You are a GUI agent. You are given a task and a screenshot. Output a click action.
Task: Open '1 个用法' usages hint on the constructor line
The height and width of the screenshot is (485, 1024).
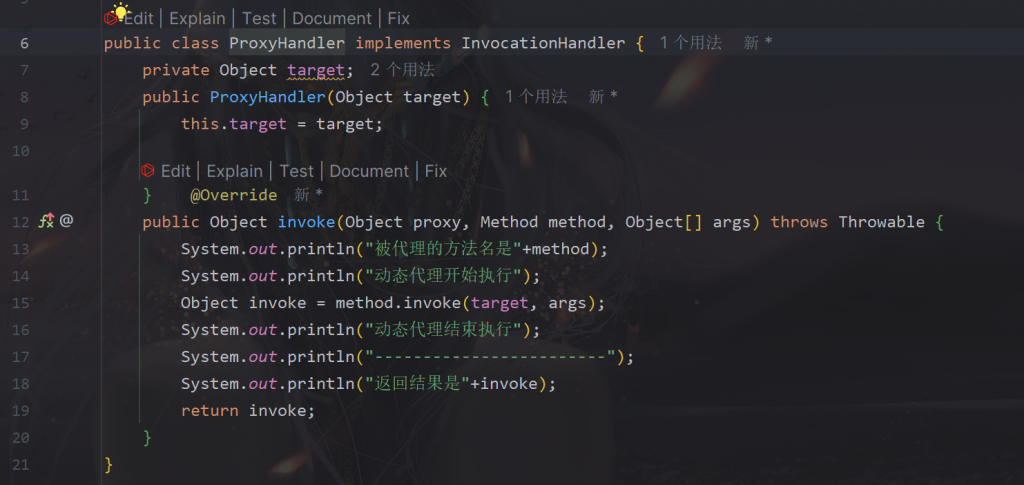[x=536, y=96]
